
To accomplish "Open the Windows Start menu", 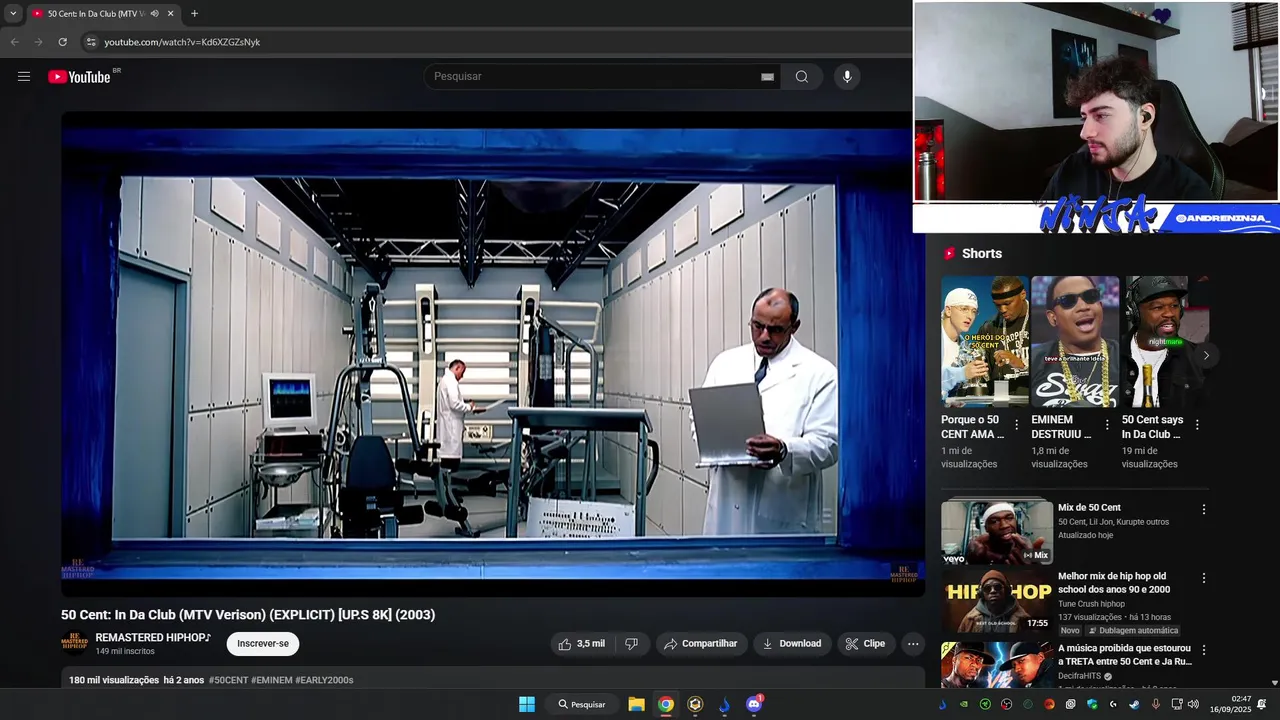I will click(527, 704).
